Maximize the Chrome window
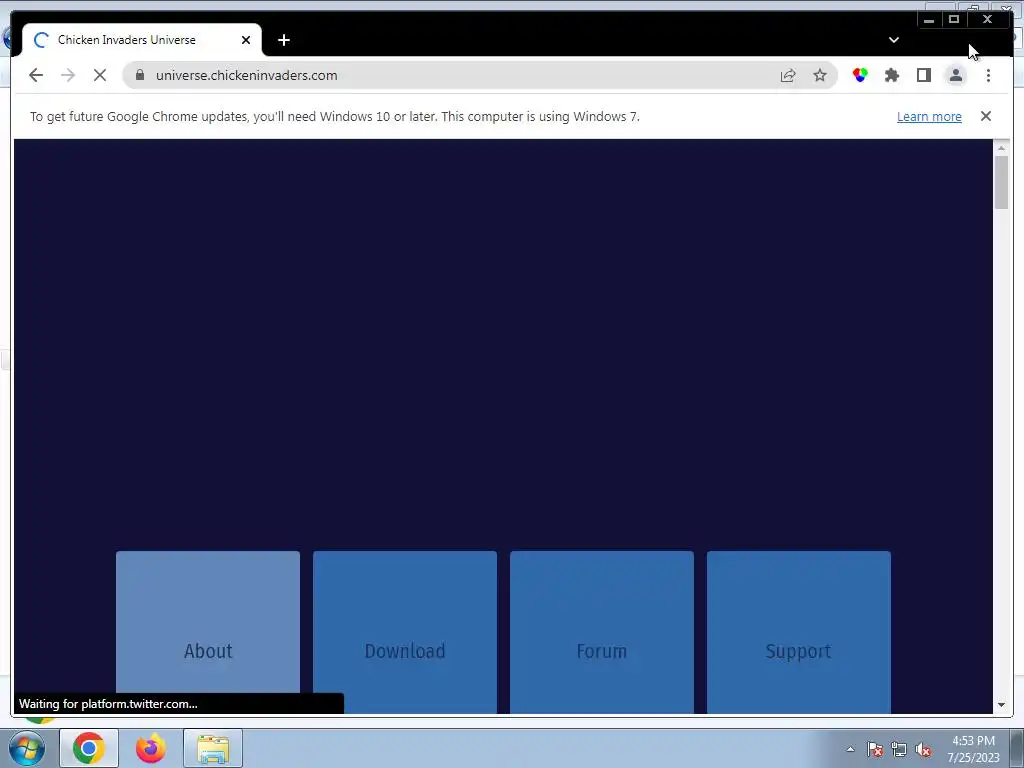The image size is (1024, 768). pyautogui.click(x=953, y=20)
